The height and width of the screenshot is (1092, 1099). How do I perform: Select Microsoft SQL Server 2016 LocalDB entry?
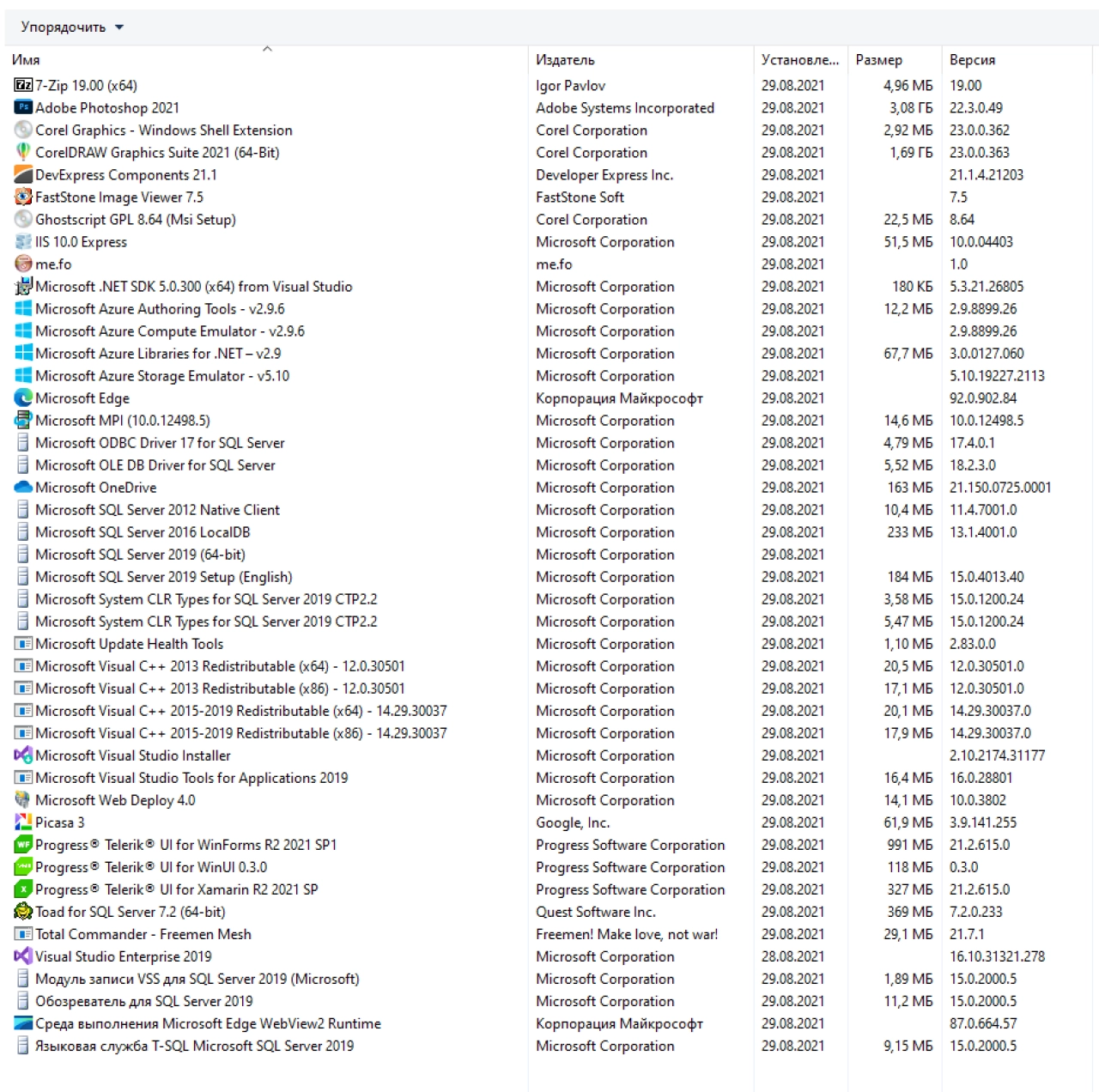pyautogui.click(x=143, y=531)
